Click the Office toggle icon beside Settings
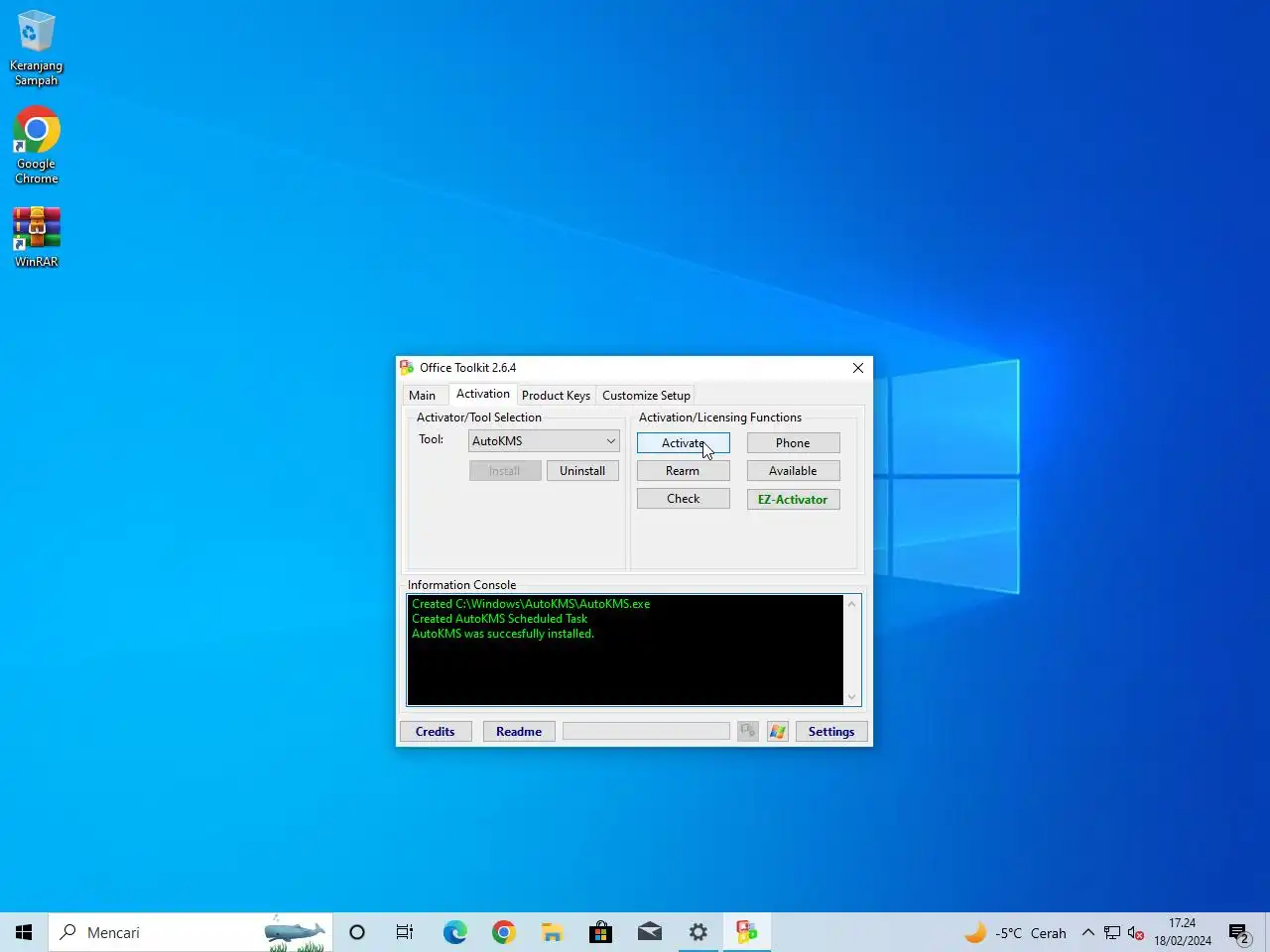Screen dimensions: 1270x952 coord(748,732)
